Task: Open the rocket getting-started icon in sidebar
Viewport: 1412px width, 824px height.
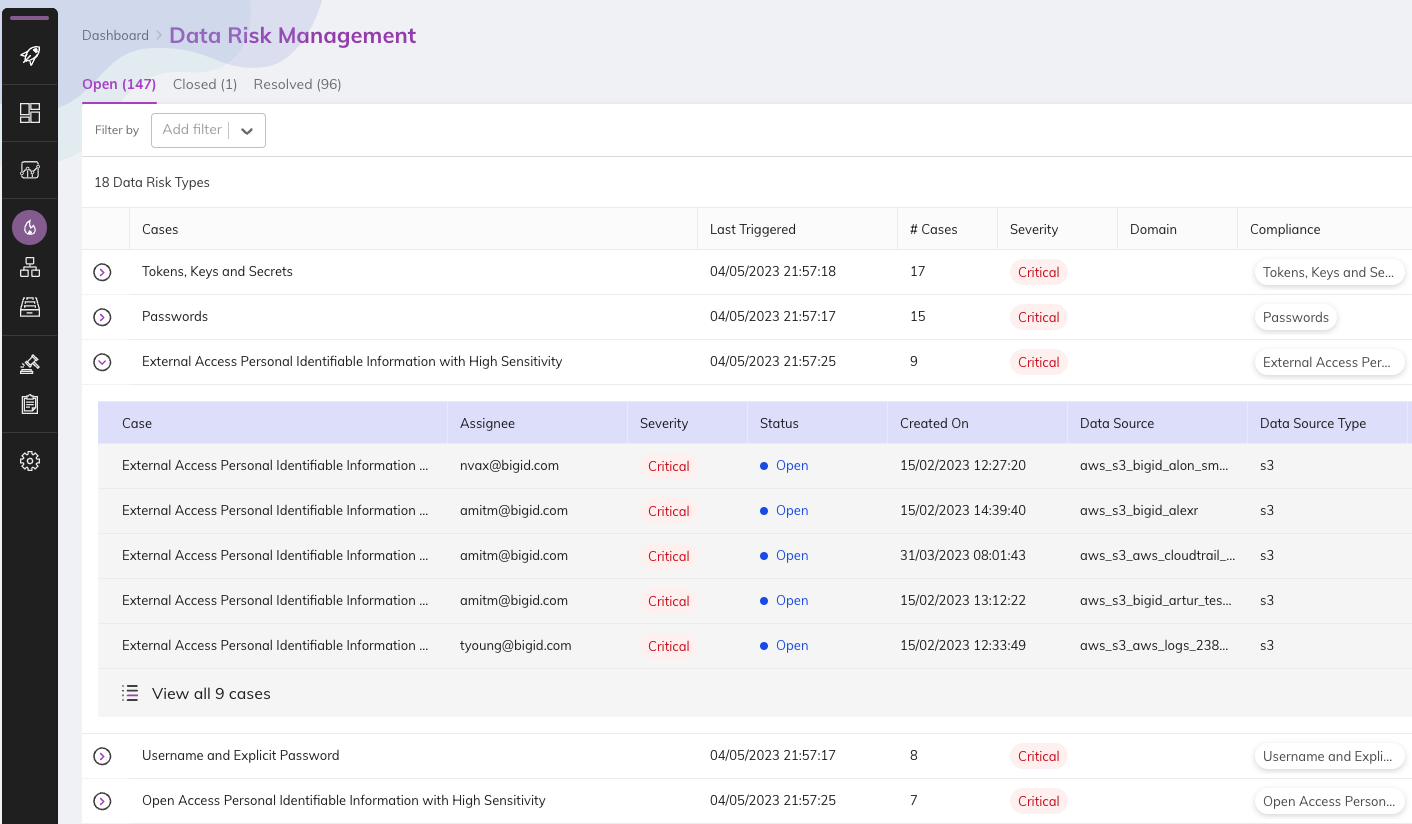Action: 30,55
